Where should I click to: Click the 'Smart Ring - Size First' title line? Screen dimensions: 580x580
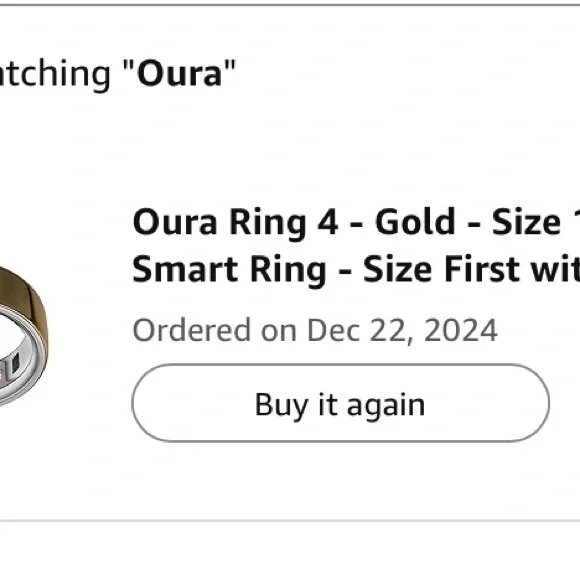[356, 269]
